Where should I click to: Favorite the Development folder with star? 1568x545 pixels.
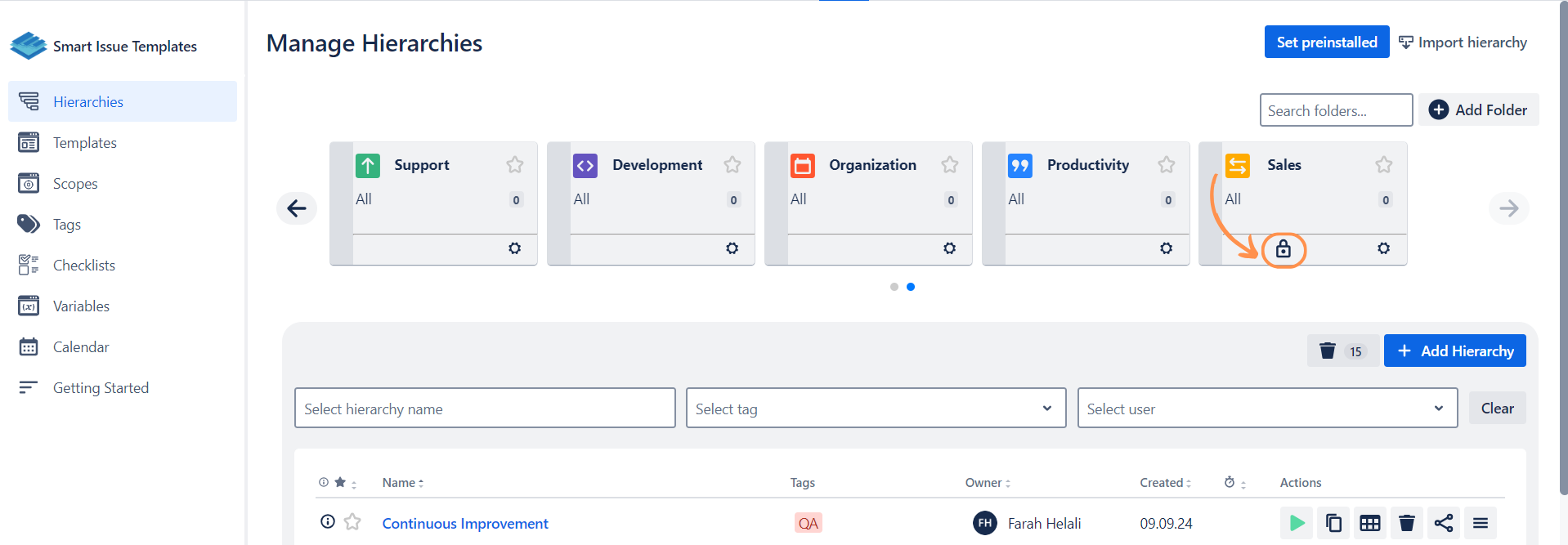732,165
